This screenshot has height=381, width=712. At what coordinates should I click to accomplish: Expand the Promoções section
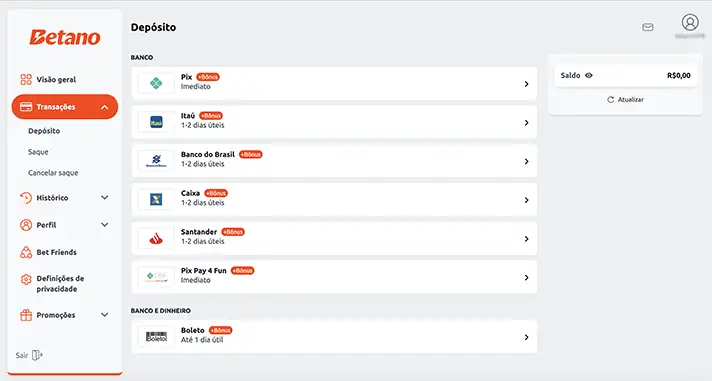104,315
